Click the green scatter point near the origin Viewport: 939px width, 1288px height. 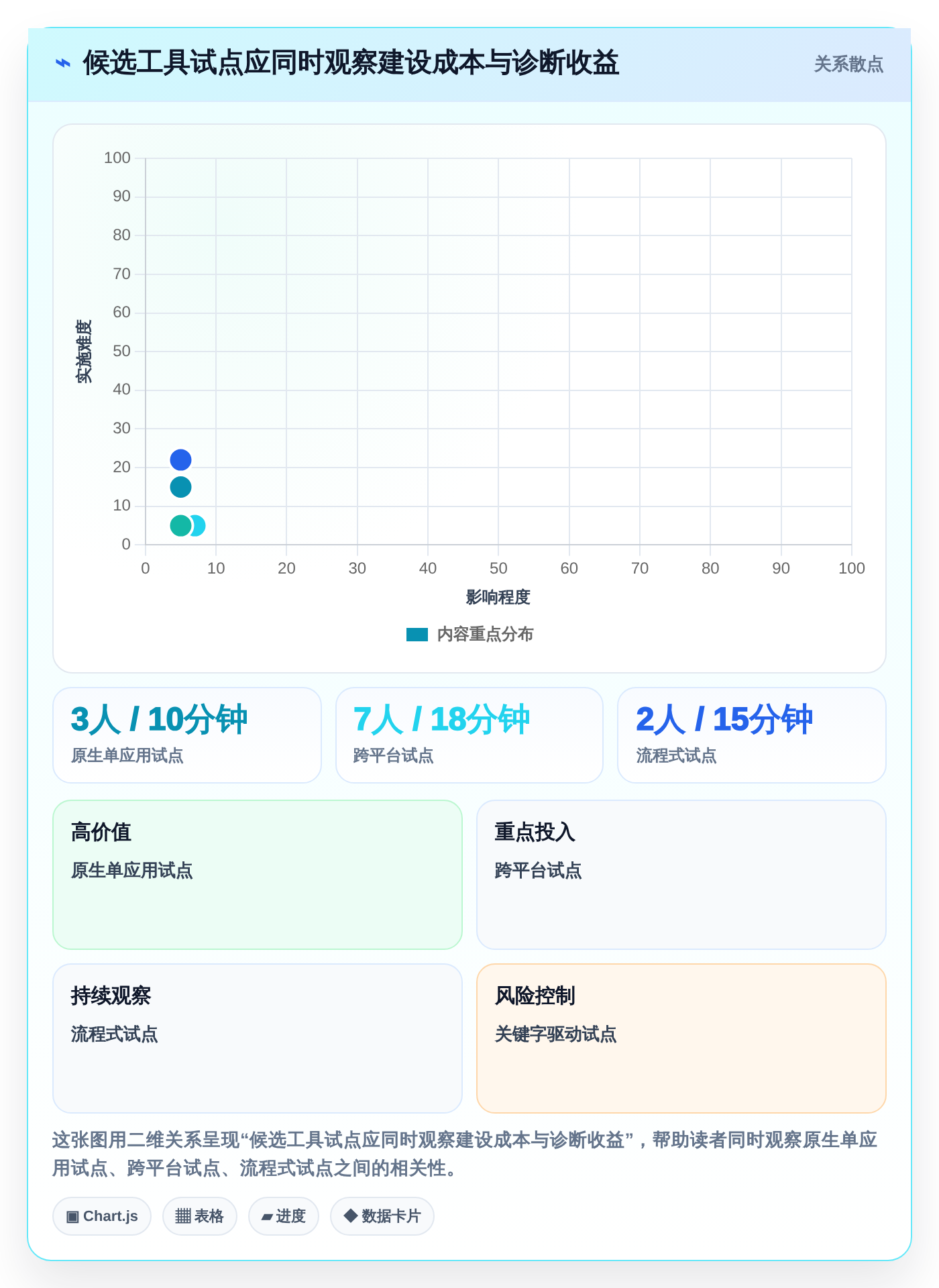[180, 526]
